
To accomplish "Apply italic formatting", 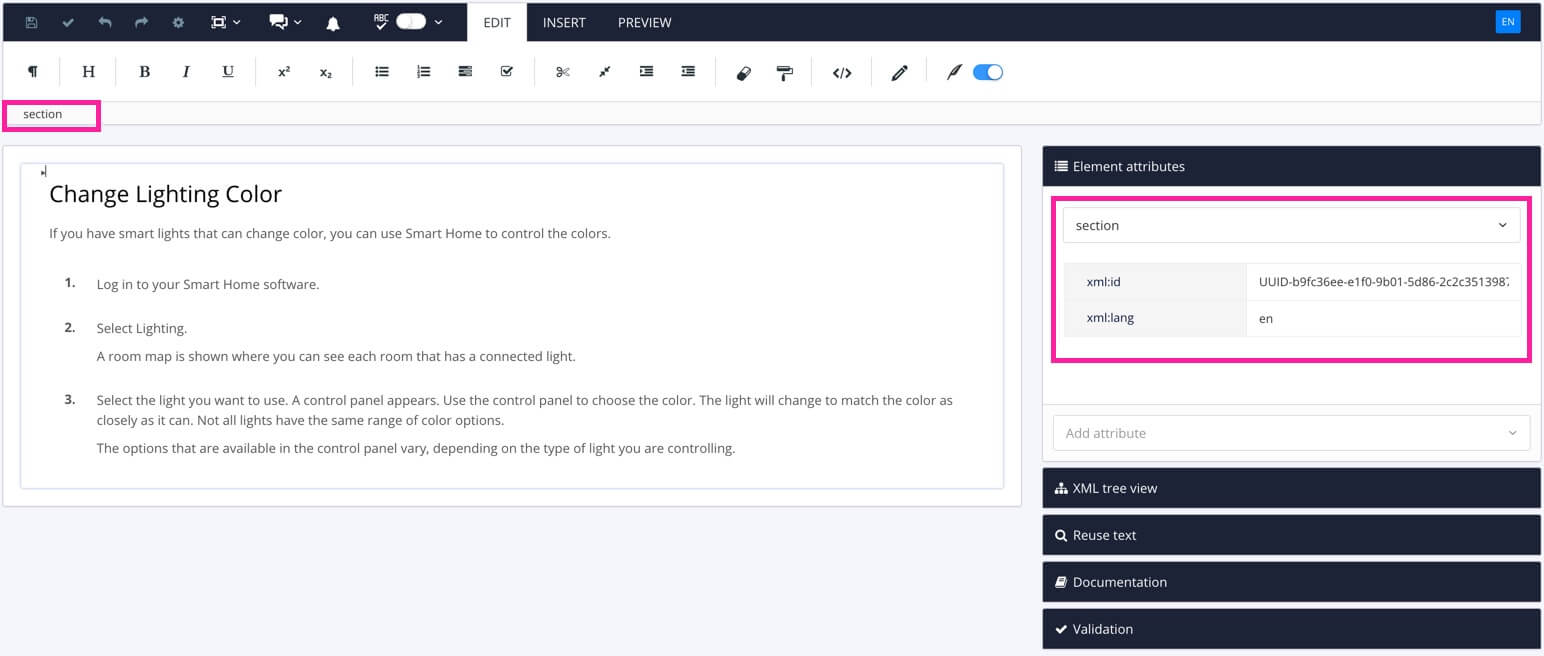I will [185, 71].
